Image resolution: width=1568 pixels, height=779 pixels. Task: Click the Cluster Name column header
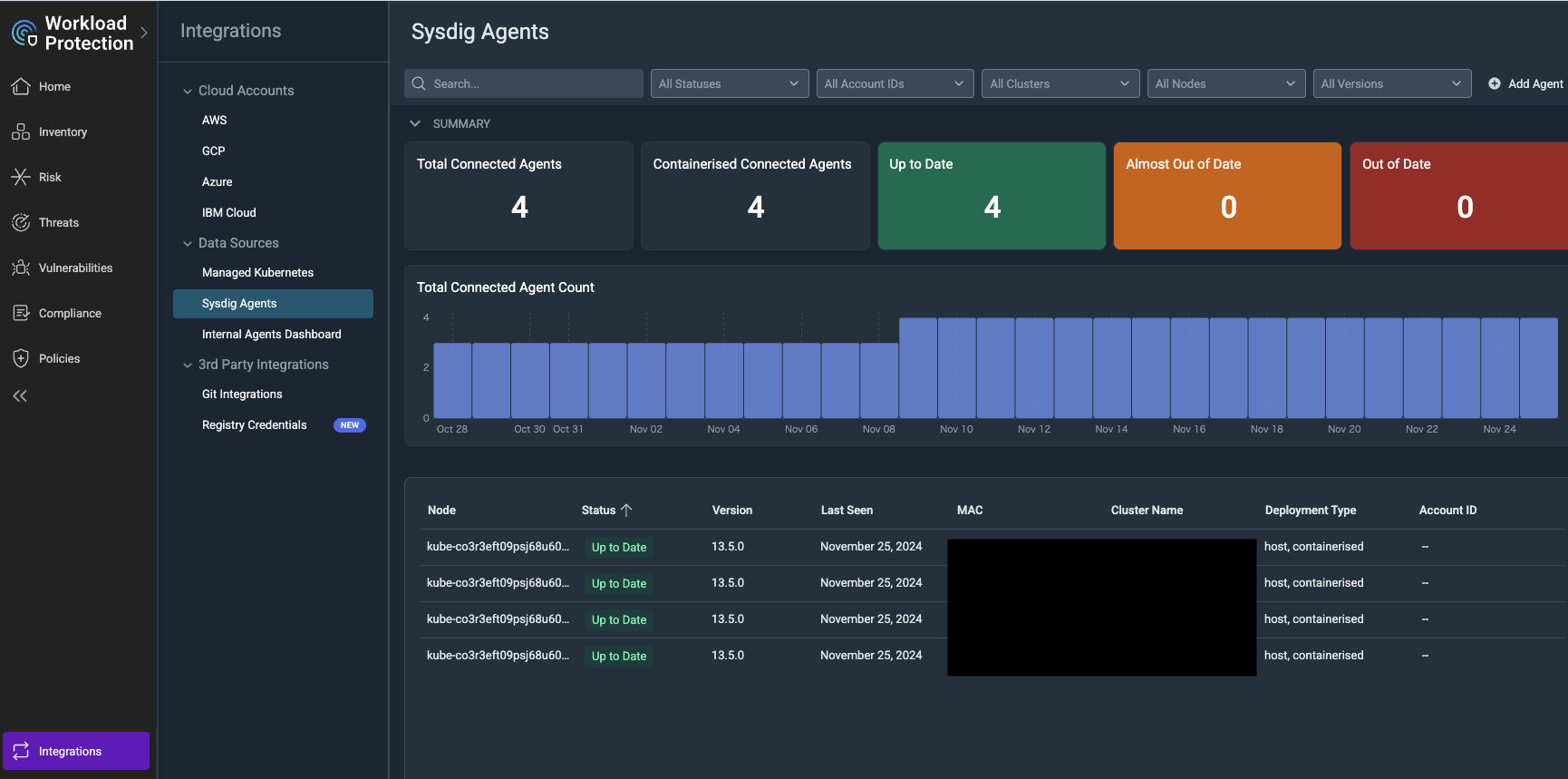coord(1147,510)
